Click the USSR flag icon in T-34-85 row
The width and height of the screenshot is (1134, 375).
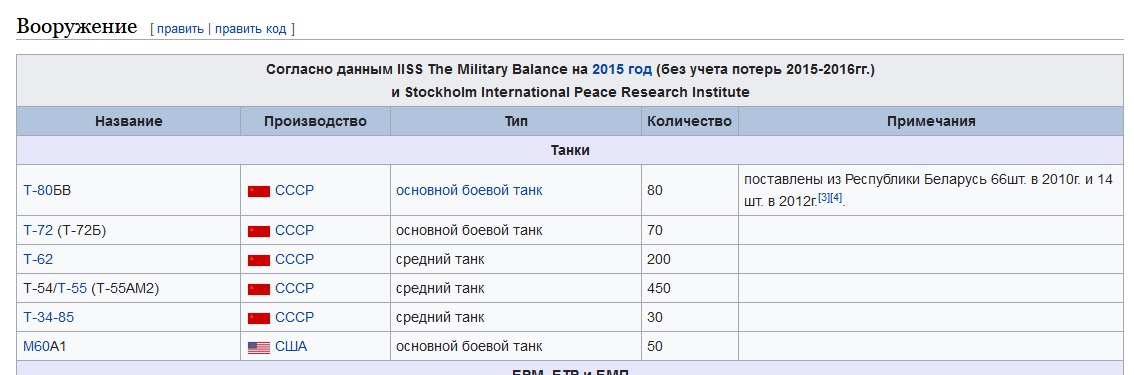coord(259,318)
